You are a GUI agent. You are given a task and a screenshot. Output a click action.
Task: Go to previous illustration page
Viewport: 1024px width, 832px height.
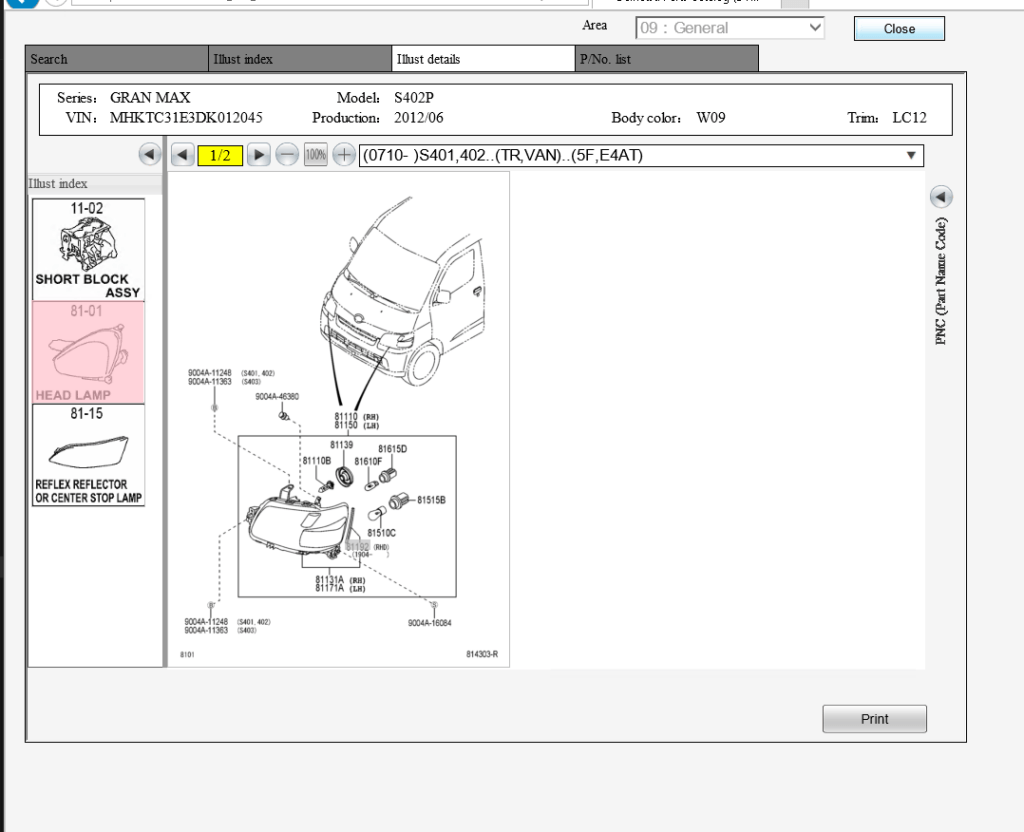182,155
